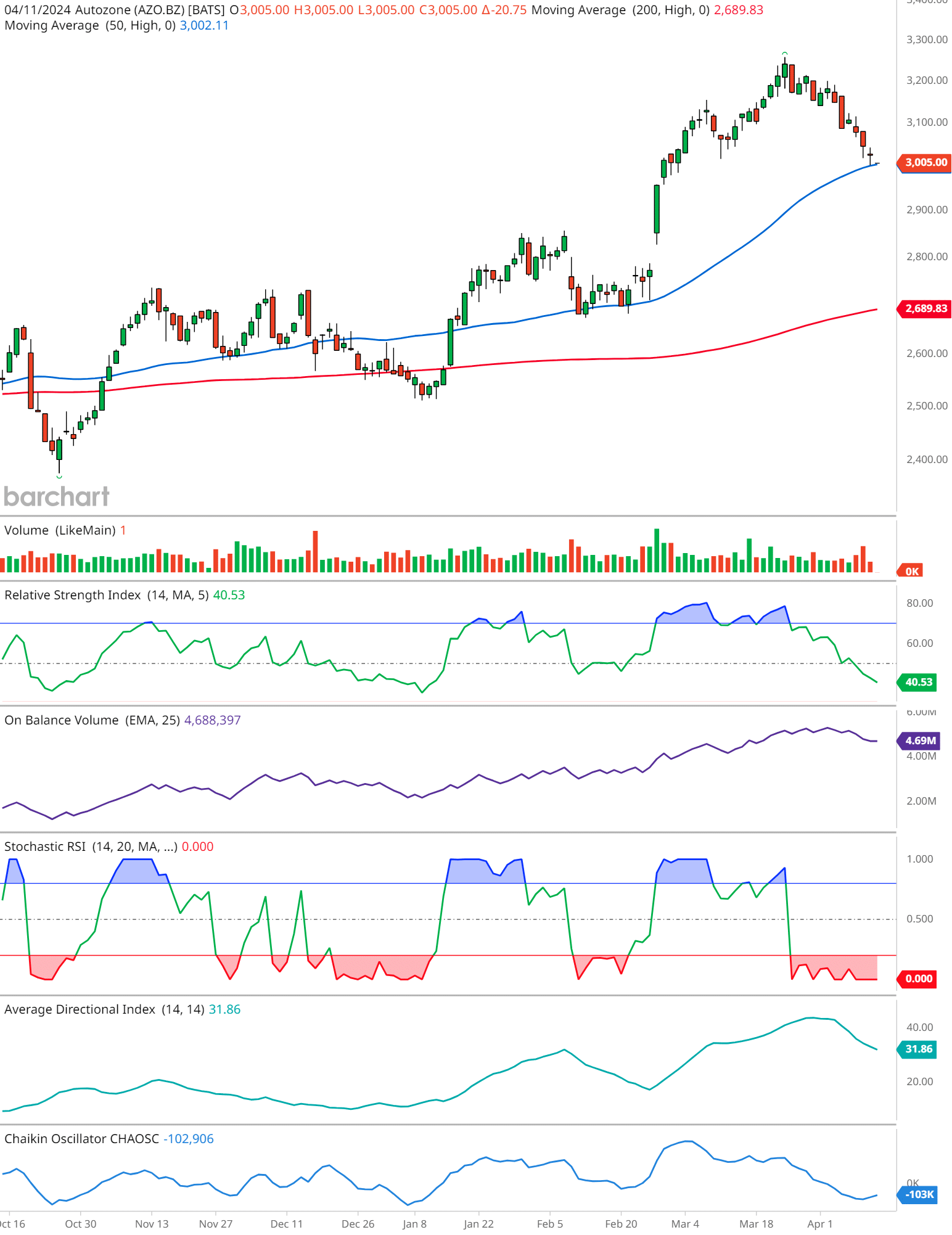Click the Autozone (AZO.BZ) ticker title
952x1235 pixels.
[x=129, y=10]
